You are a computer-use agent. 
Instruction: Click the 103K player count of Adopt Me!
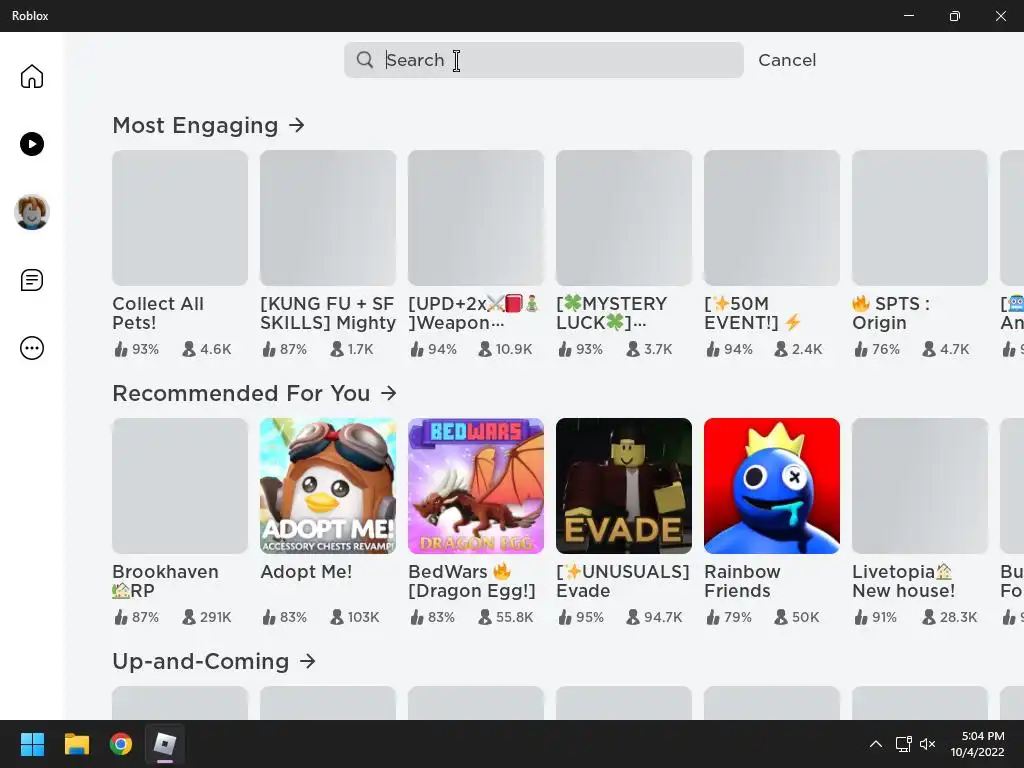(355, 617)
